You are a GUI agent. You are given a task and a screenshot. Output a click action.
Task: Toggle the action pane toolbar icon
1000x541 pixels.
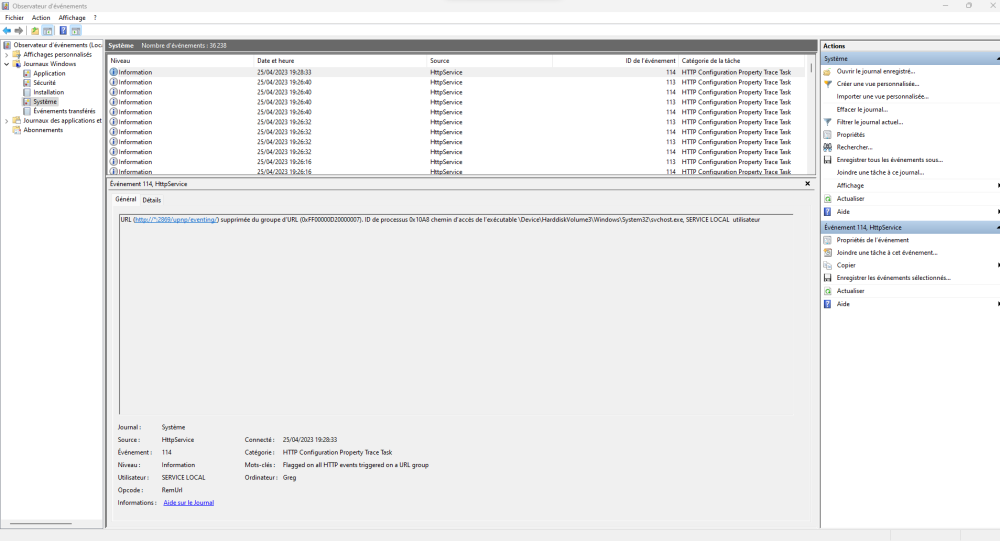[76, 31]
